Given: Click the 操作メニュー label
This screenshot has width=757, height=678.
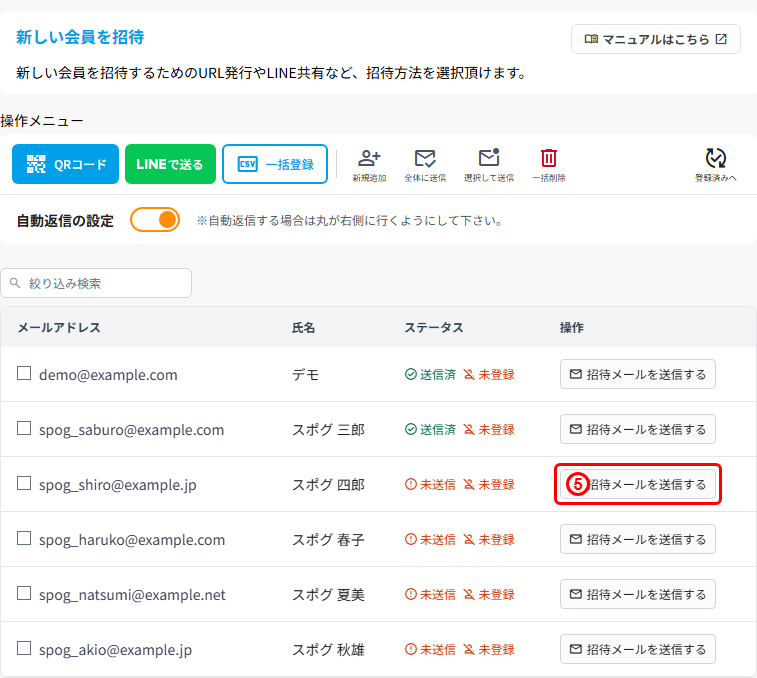Looking at the screenshot, I should pos(42,121).
